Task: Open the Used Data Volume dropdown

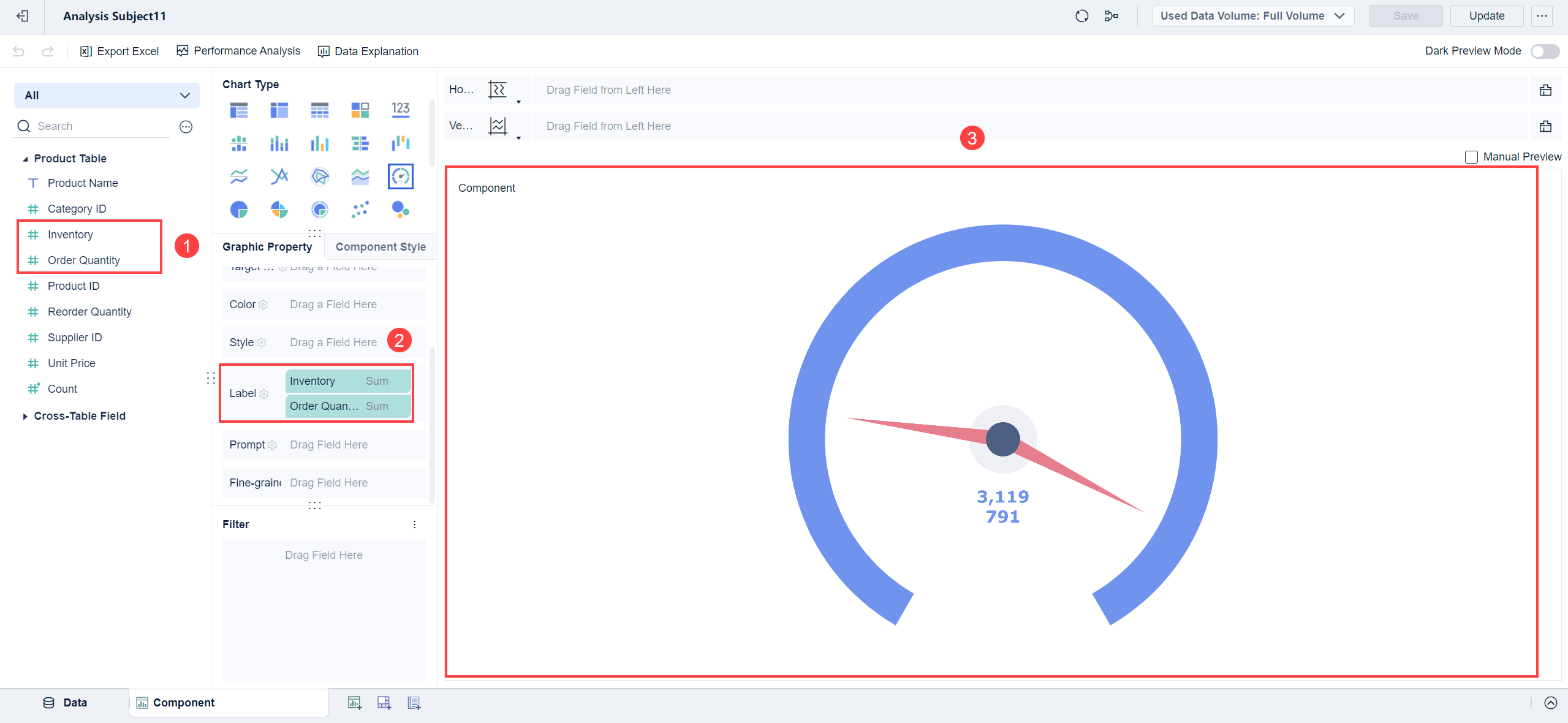Action: point(1252,16)
